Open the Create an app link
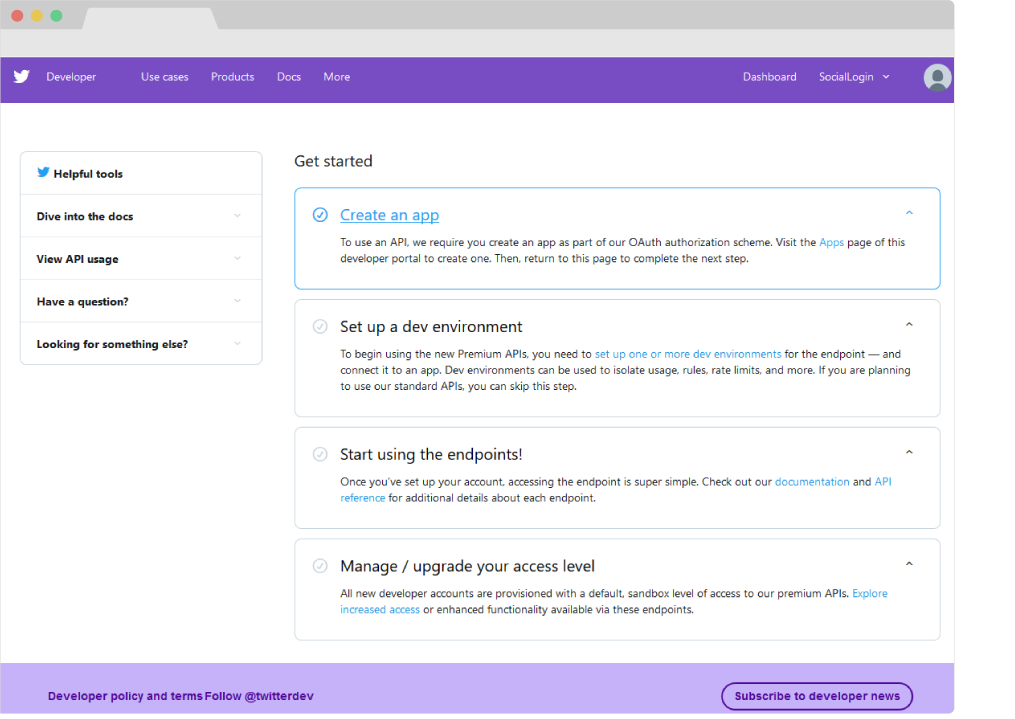This screenshot has width=1015, height=719. 389,215
